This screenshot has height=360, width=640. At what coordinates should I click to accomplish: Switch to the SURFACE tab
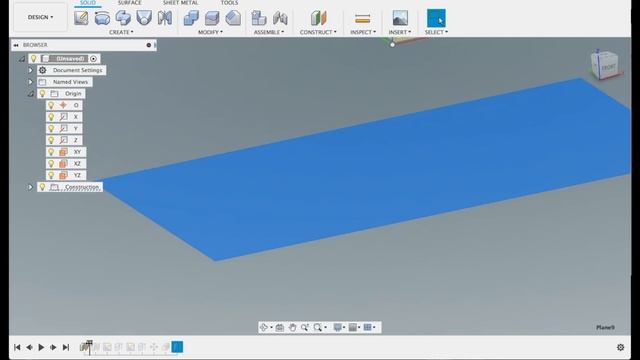[x=130, y=3]
